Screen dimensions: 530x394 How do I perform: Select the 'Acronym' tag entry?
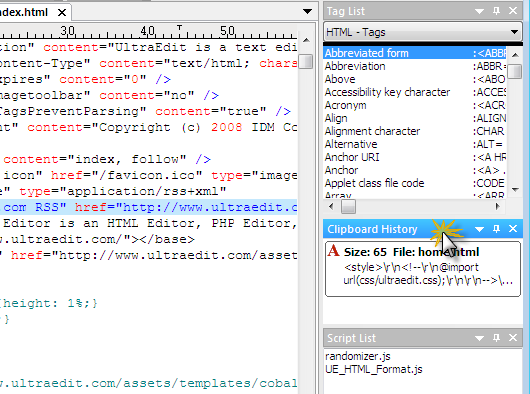pos(415,105)
